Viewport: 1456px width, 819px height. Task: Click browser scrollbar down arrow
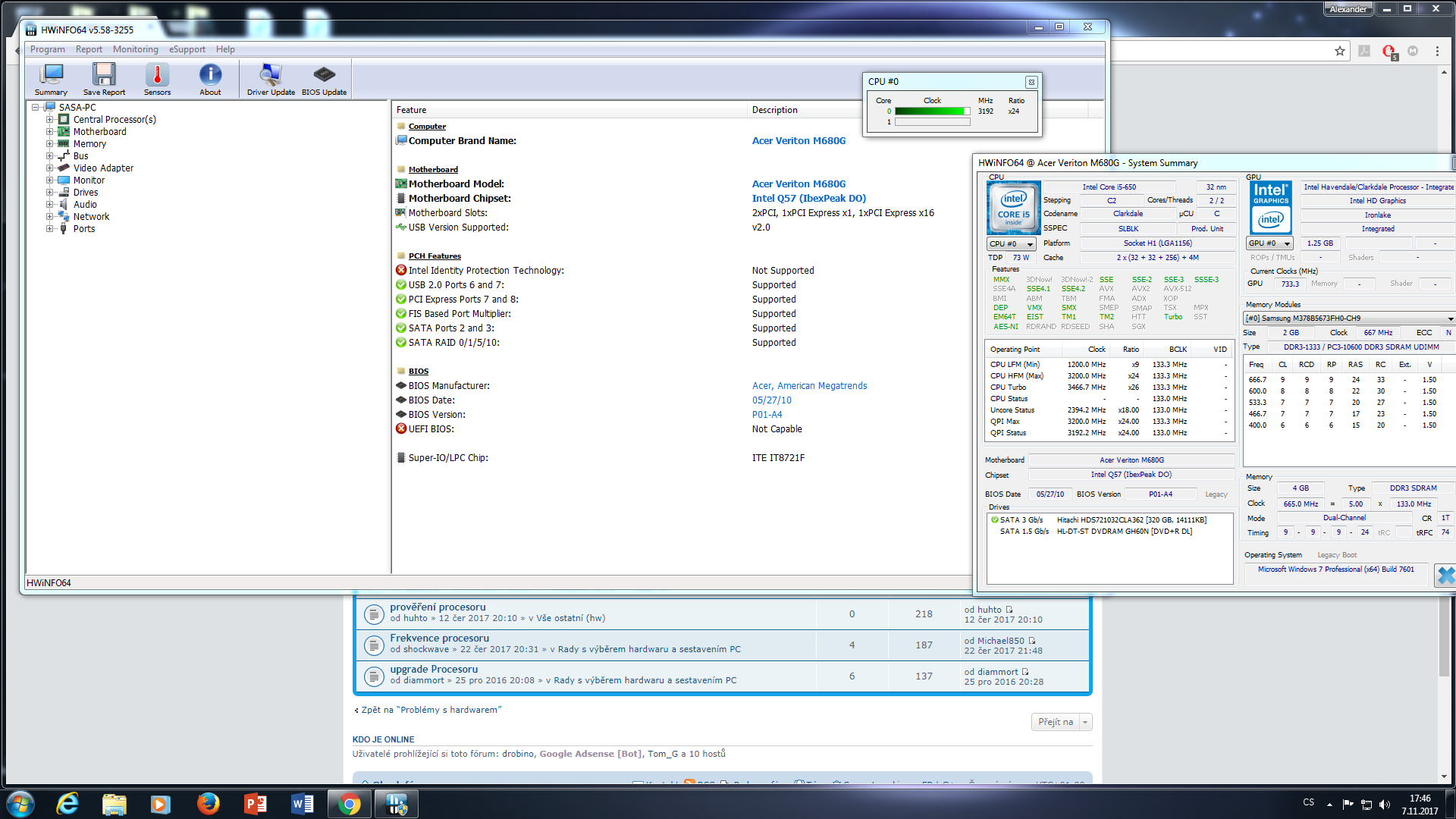pyautogui.click(x=1444, y=777)
